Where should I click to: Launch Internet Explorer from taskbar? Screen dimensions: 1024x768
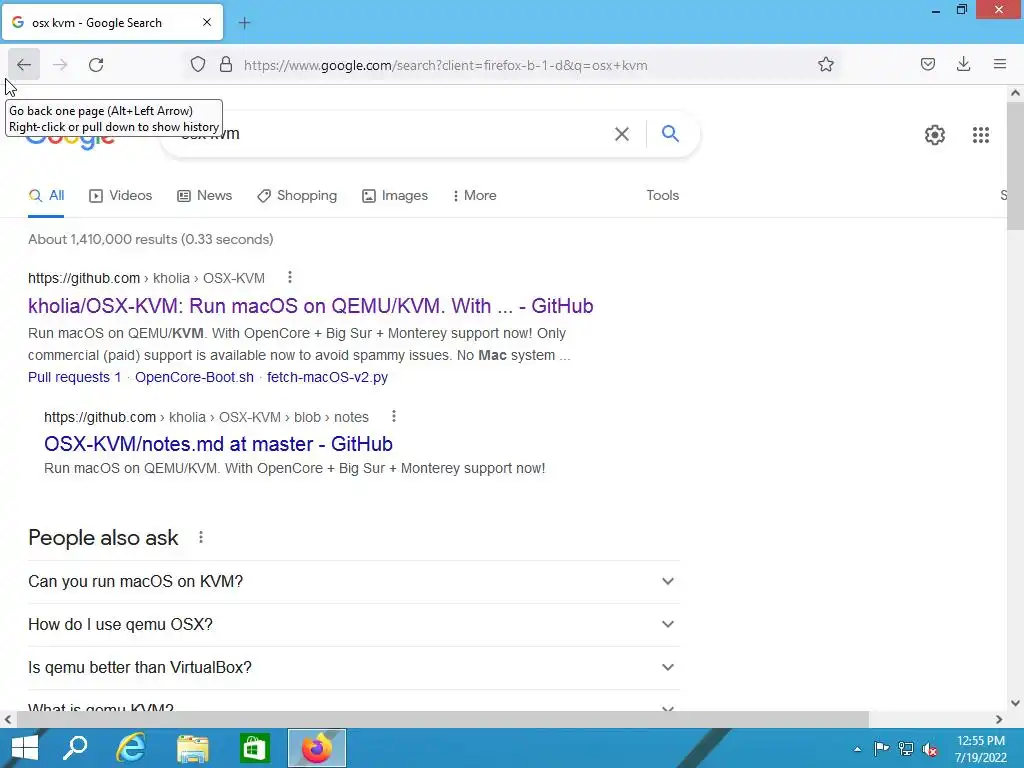[x=131, y=748]
